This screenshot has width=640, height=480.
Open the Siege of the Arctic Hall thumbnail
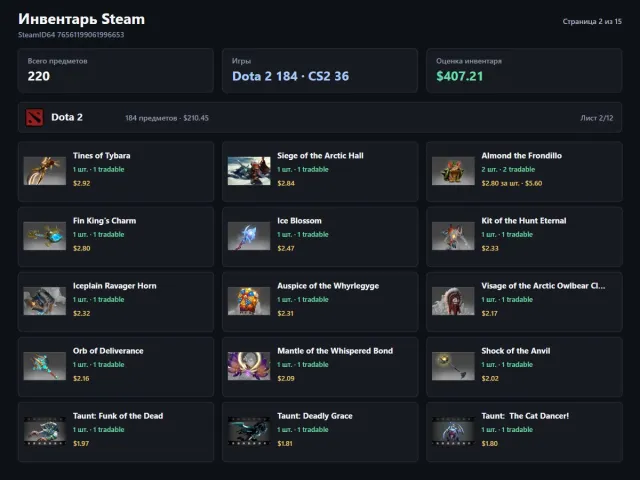click(249, 171)
